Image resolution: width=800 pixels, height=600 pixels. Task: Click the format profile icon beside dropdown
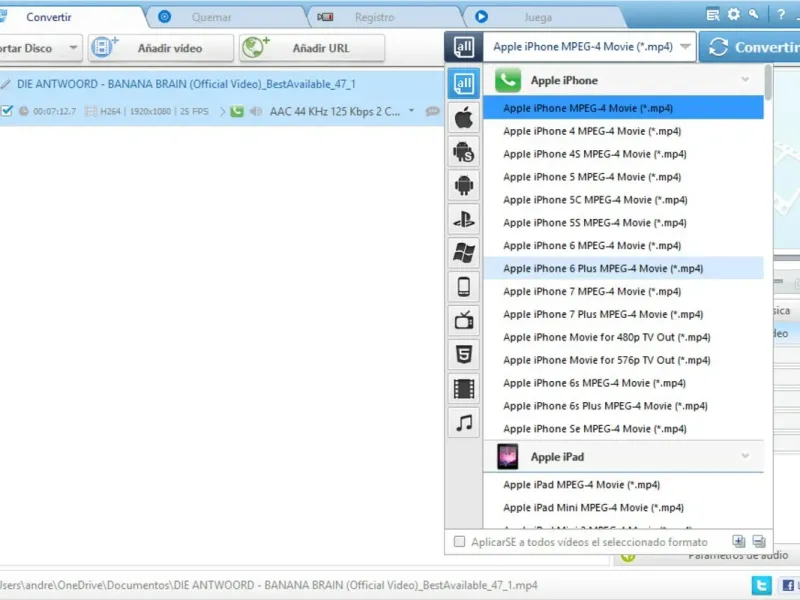(463, 47)
